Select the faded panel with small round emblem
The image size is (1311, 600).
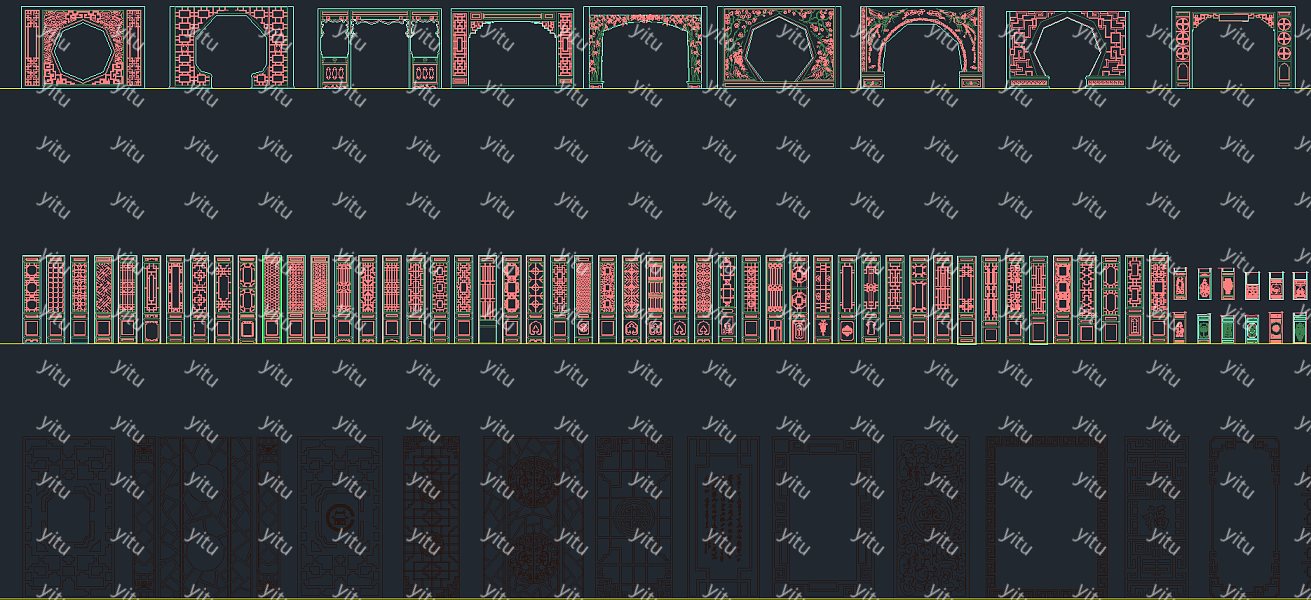coord(339,516)
